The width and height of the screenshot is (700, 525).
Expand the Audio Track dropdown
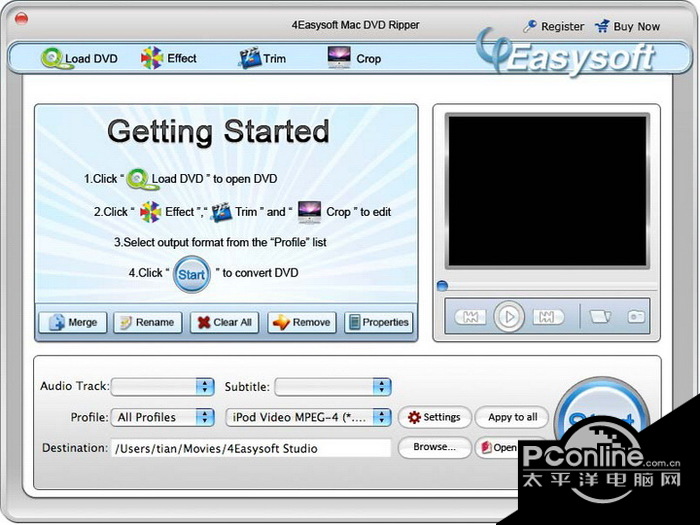162,387
